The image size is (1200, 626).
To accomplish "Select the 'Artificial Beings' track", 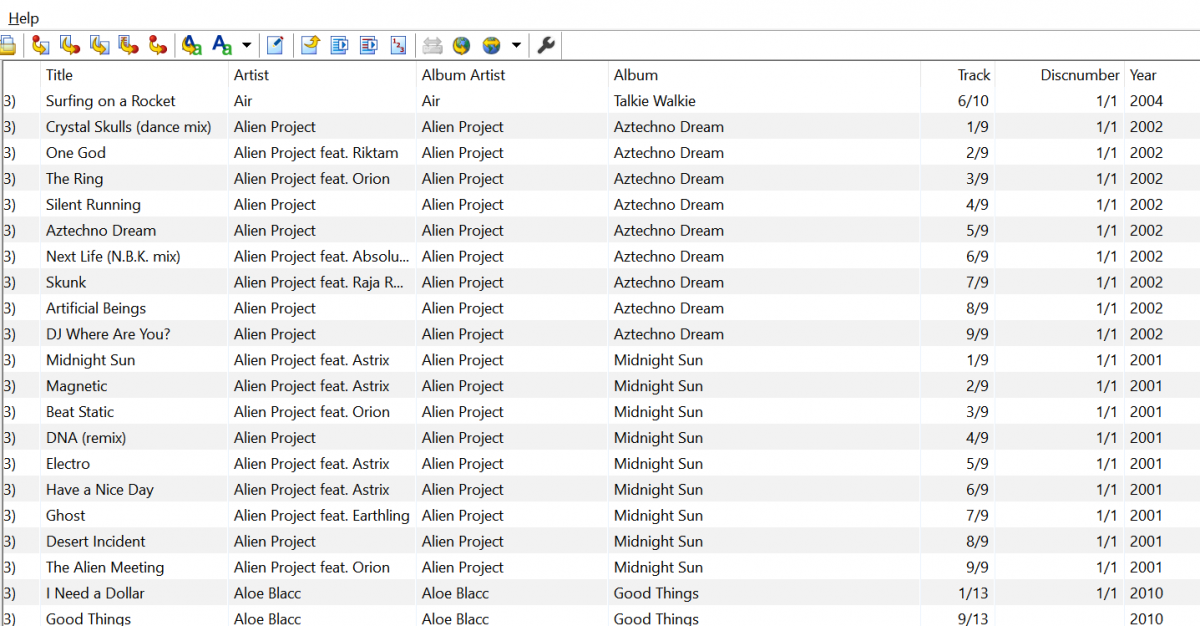I will coord(96,309).
